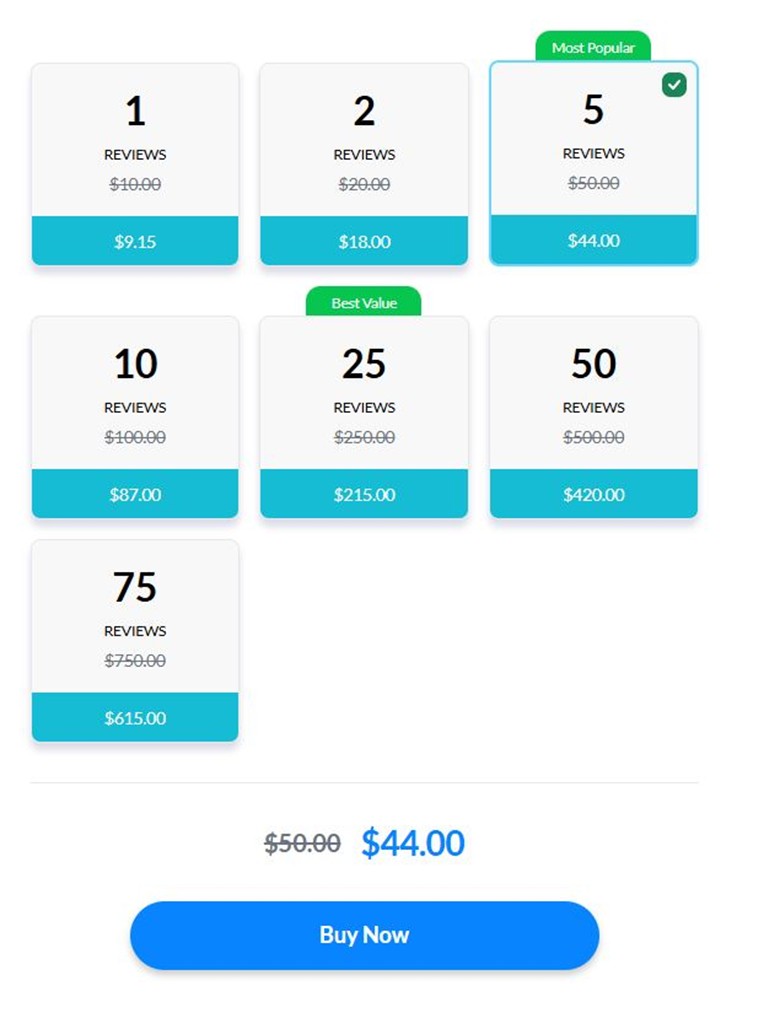Click the $18.00 price bar
Viewport: 780px width, 1013px height.
point(364,241)
